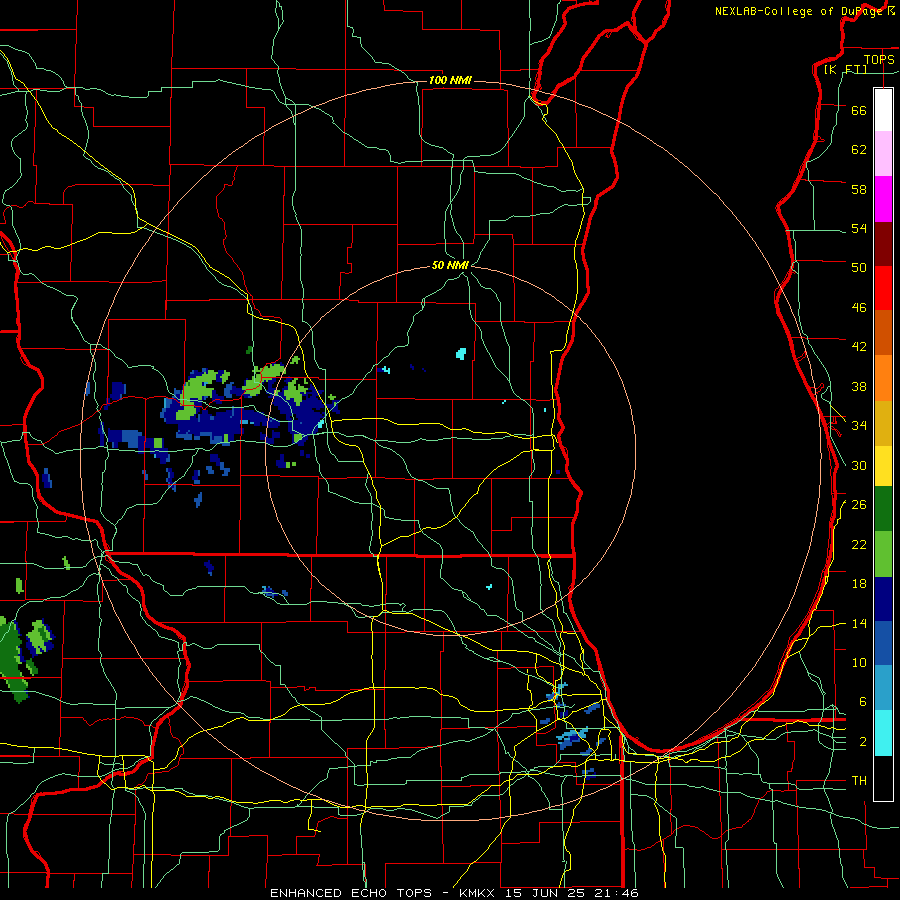The height and width of the screenshot is (900, 900).
Task: Click the '46' legend value
Action: coord(859,308)
